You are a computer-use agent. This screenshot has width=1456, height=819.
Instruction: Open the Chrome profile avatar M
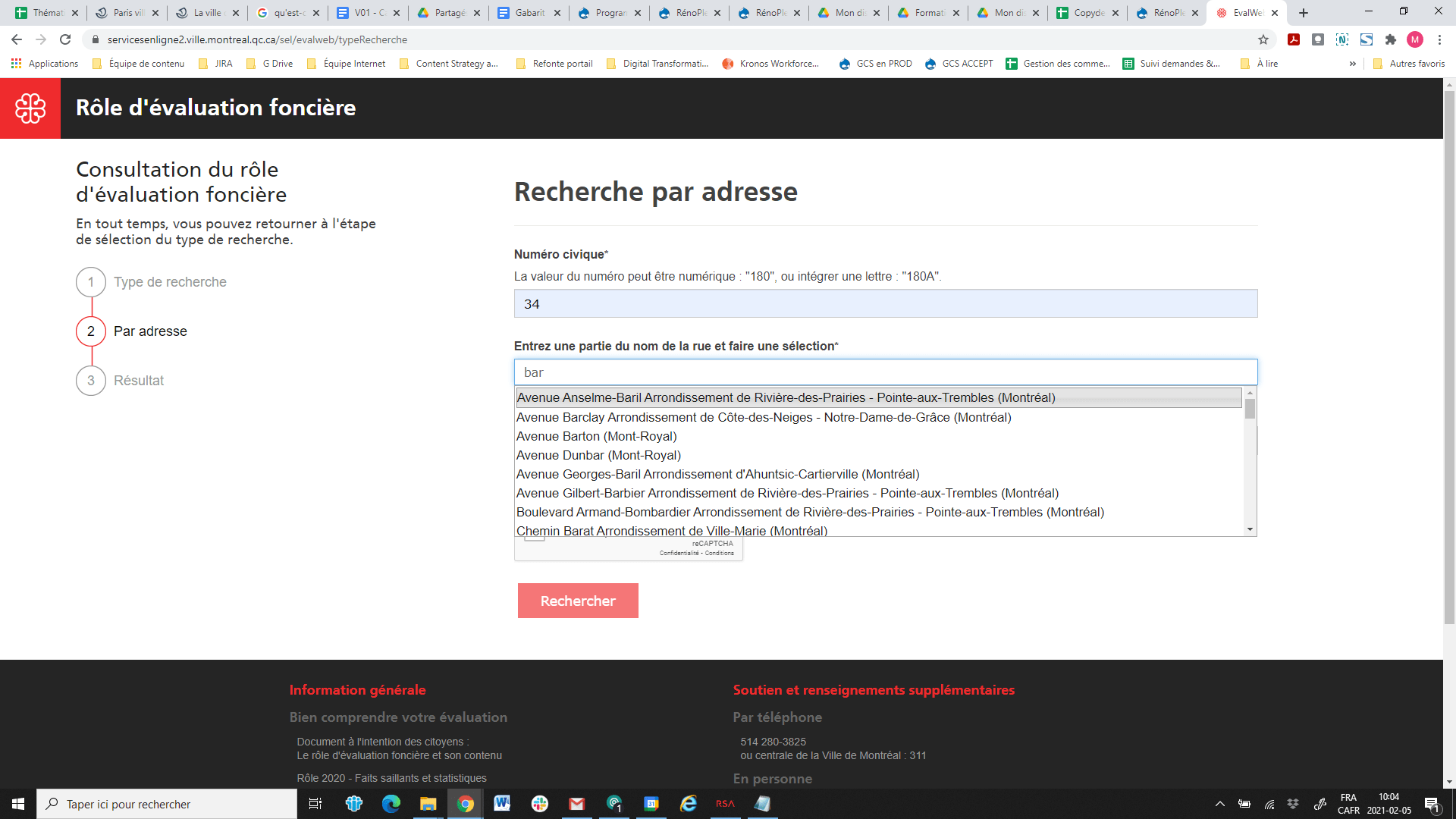(1414, 39)
